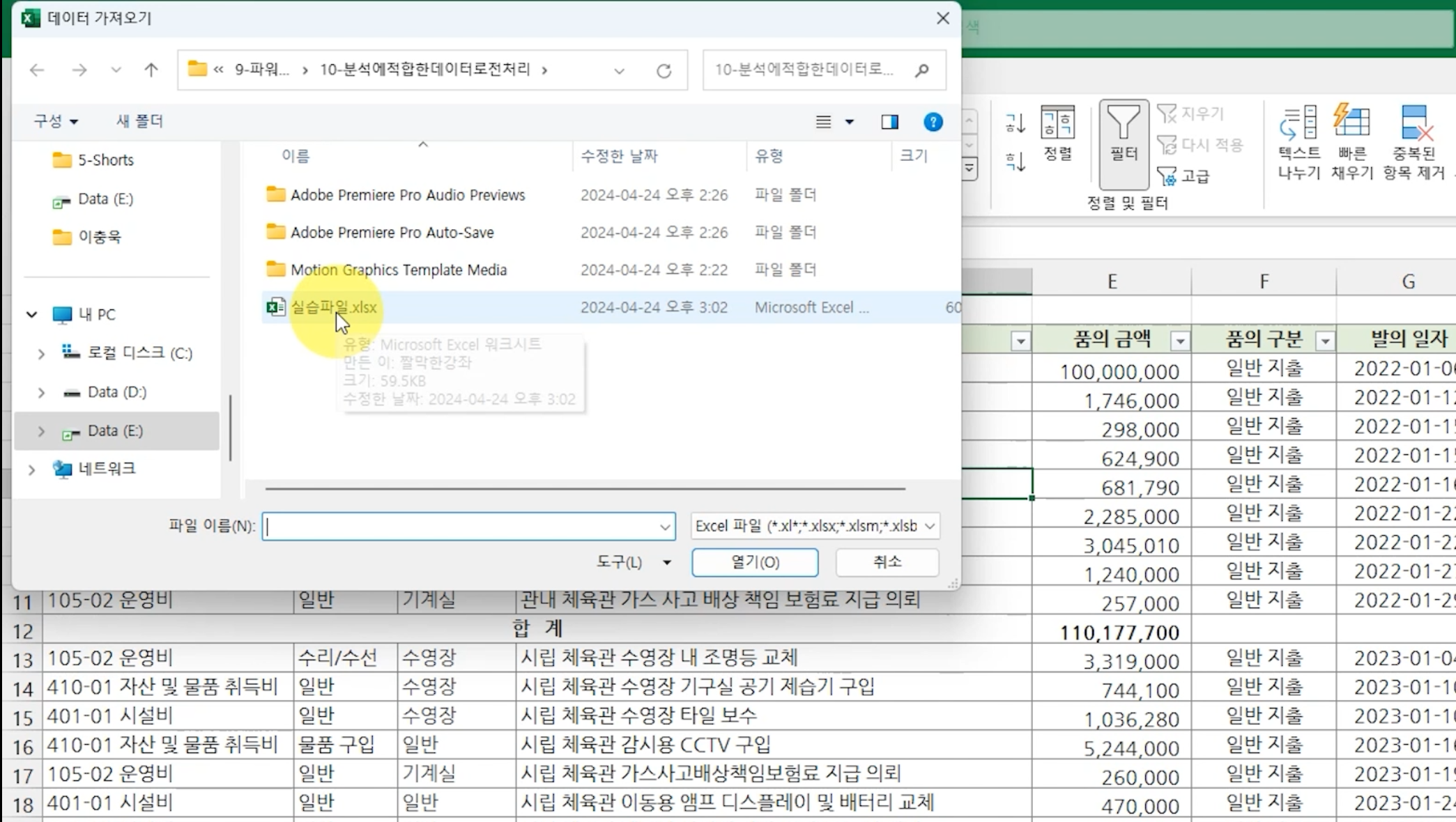The width and height of the screenshot is (1456, 822).
Task: Select the 실습파일.xlsx file
Action: pos(333,307)
